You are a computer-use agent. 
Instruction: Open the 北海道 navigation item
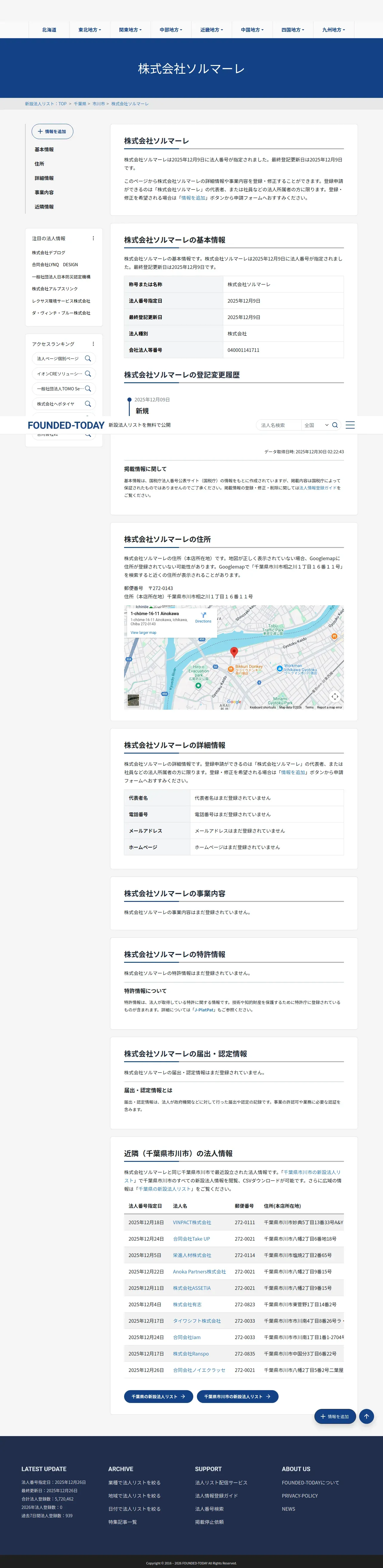(x=49, y=30)
